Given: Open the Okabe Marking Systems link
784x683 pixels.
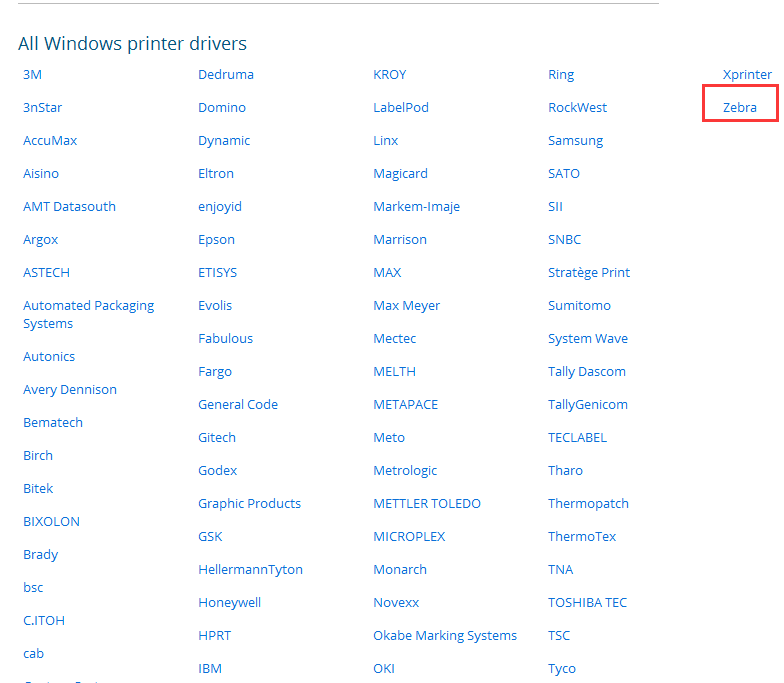Looking at the screenshot, I should tap(445, 635).
